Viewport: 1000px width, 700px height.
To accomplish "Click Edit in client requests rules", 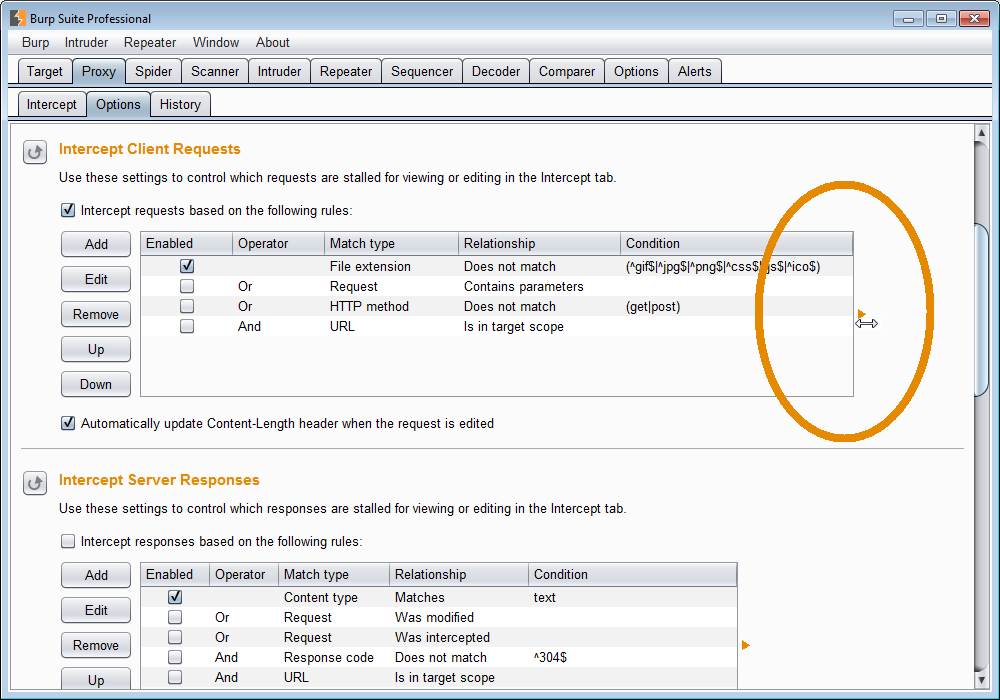I will [96, 279].
